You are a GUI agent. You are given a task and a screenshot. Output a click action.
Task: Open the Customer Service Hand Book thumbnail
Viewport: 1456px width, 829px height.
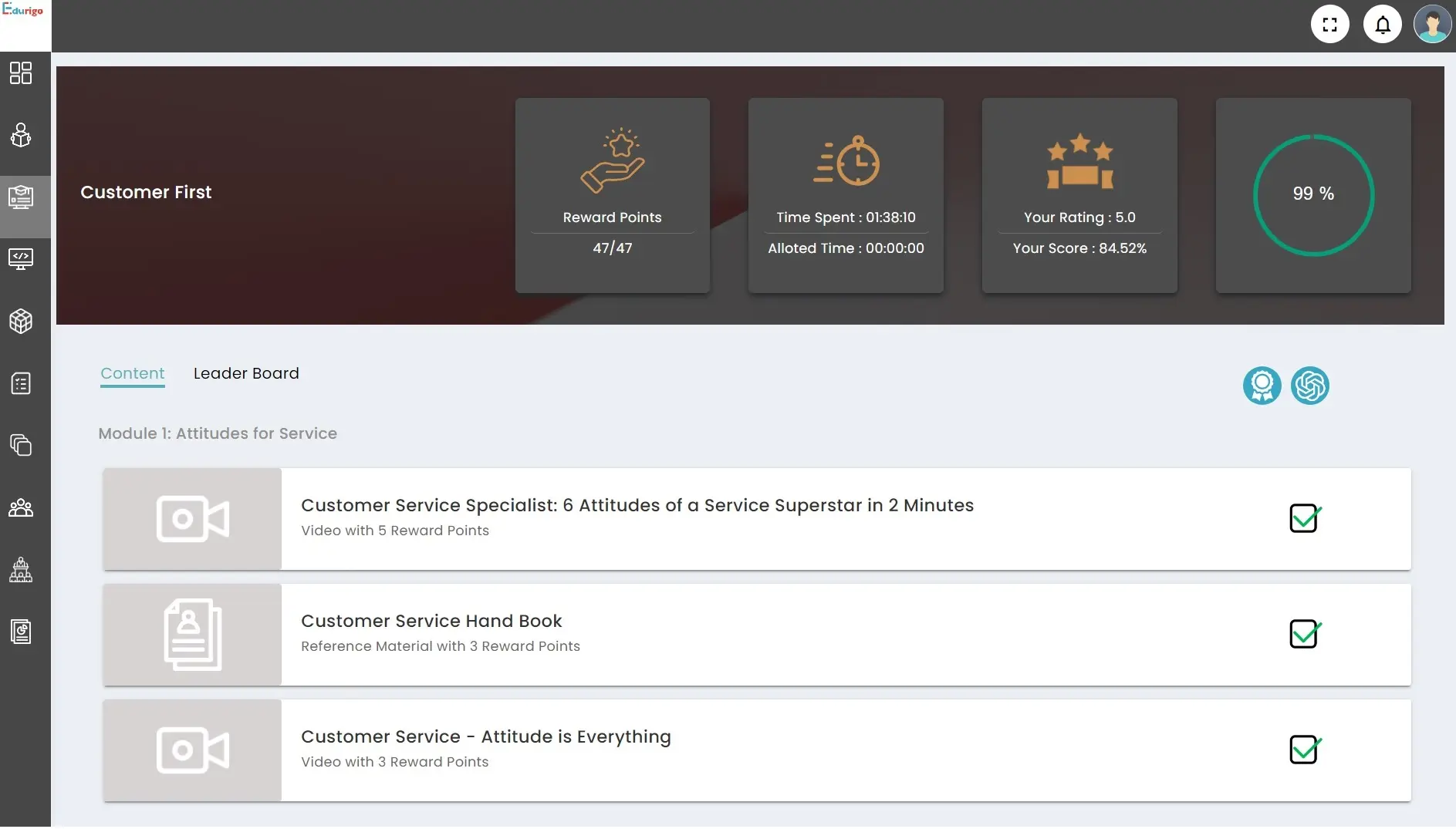pos(193,635)
